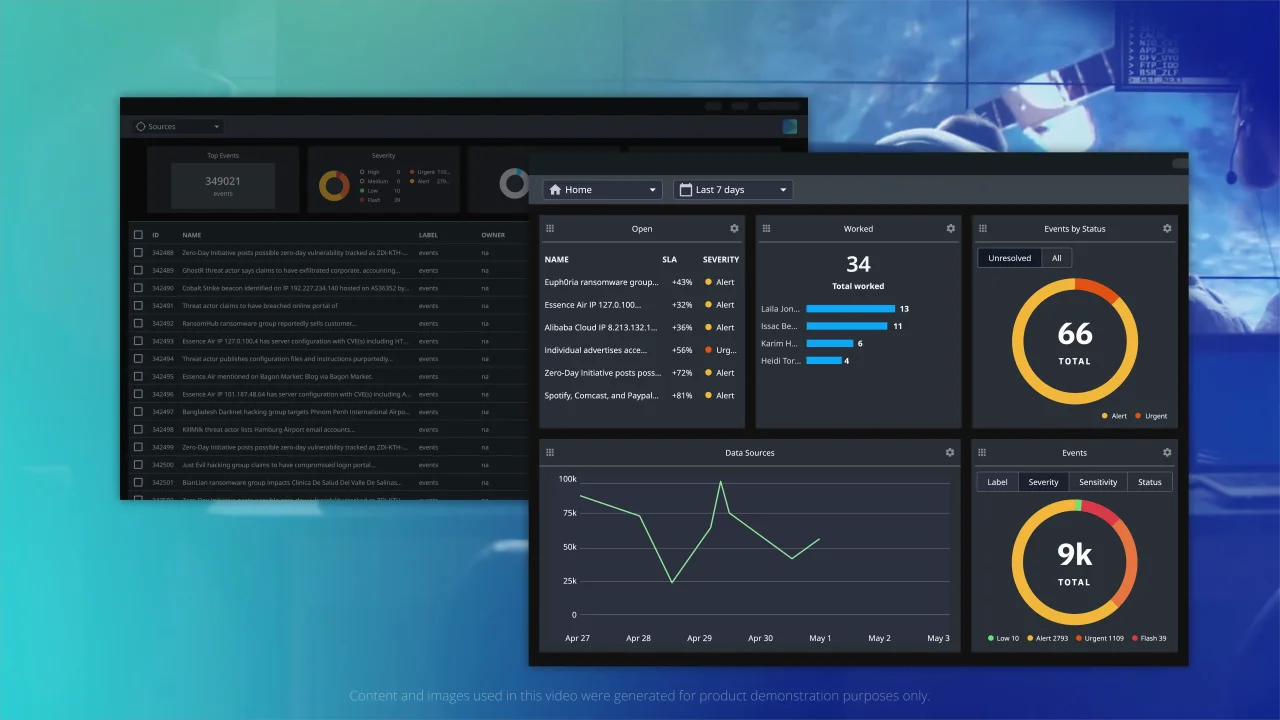Open Events by Status panel settings gear
The image size is (1280, 720).
pos(1167,229)
